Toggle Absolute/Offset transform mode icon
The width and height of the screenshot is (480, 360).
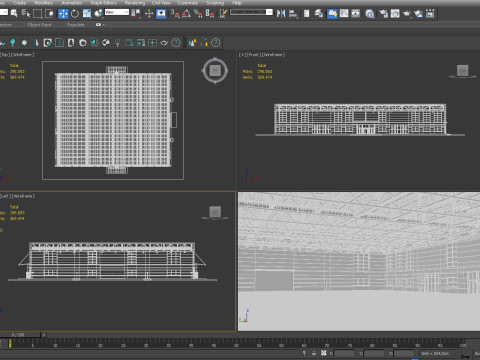click(324, 353)
